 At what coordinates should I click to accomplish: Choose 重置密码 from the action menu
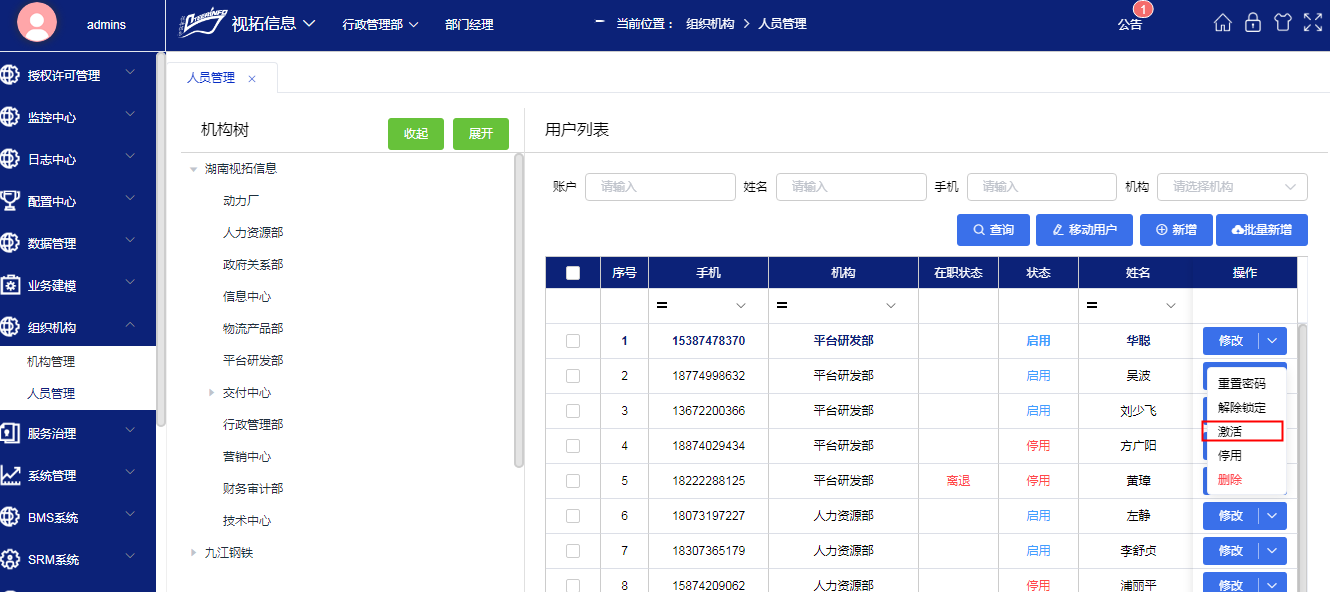(x=1241, y=384)
